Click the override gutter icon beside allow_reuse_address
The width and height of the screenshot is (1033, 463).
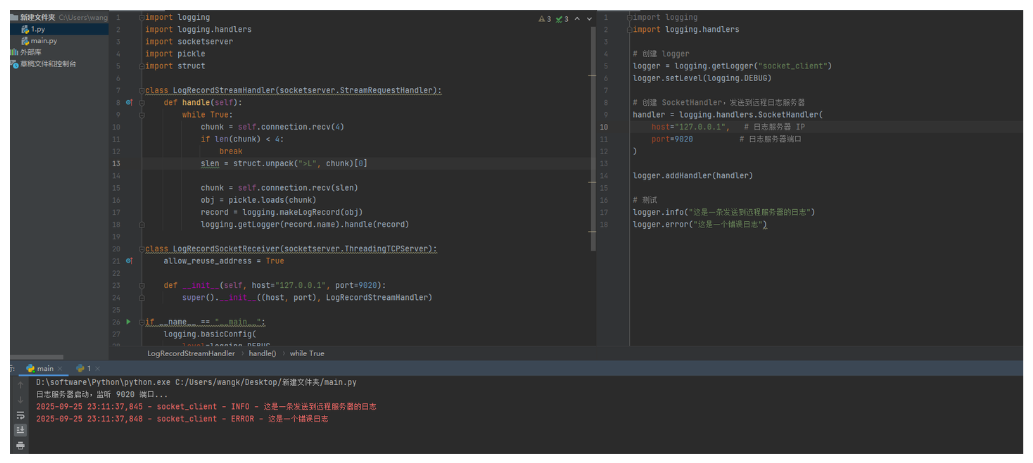[130, 260]
